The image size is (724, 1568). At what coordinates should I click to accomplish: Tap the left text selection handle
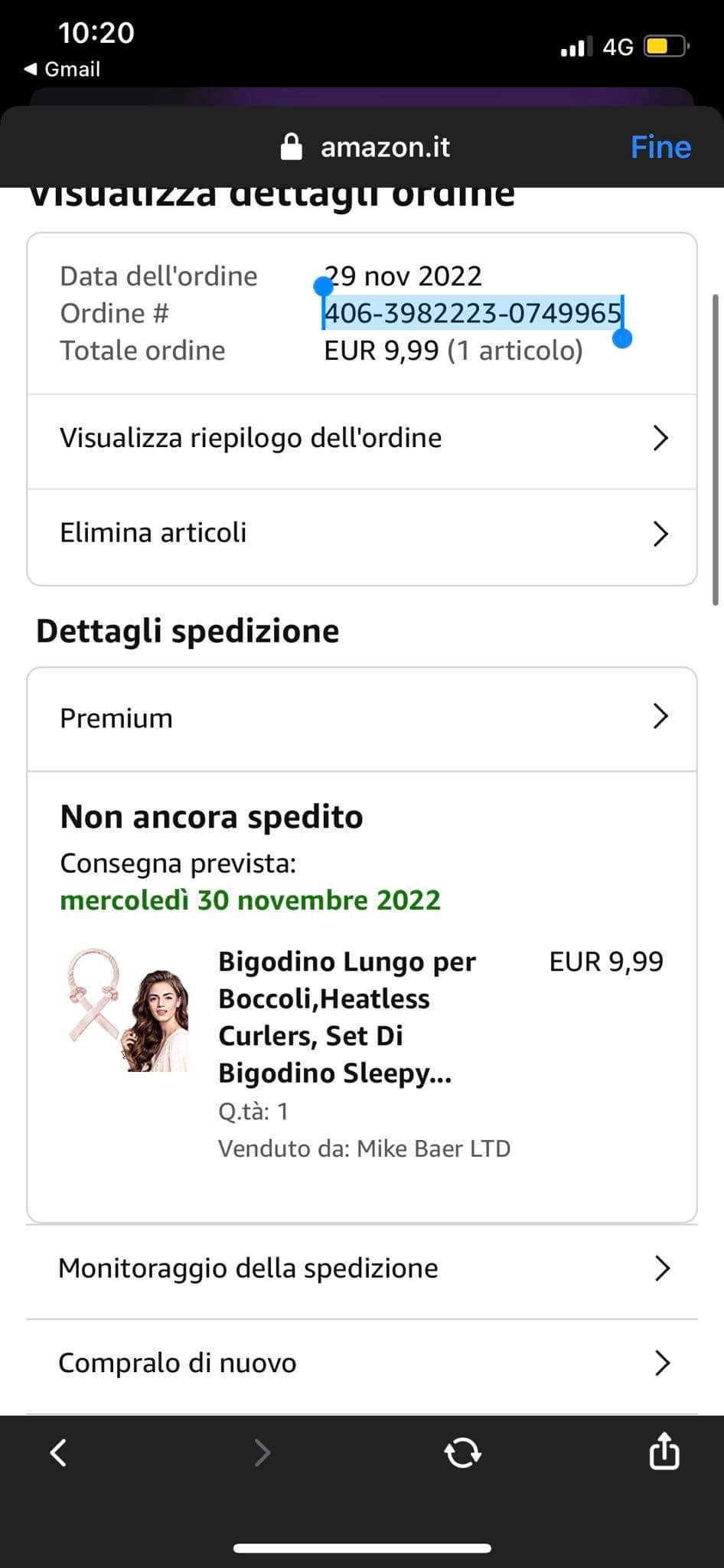pyautogui.click(x=324, y=286)
